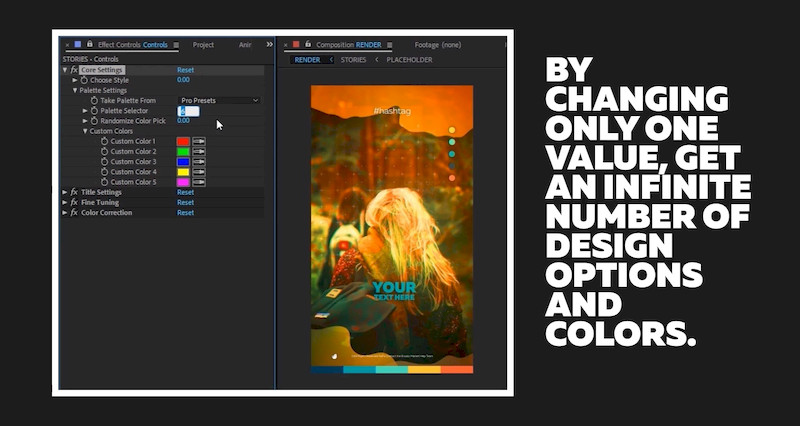
Task: Enable keyframing stopwatch for Custom Color 1
Action: (x=104, y=141)
